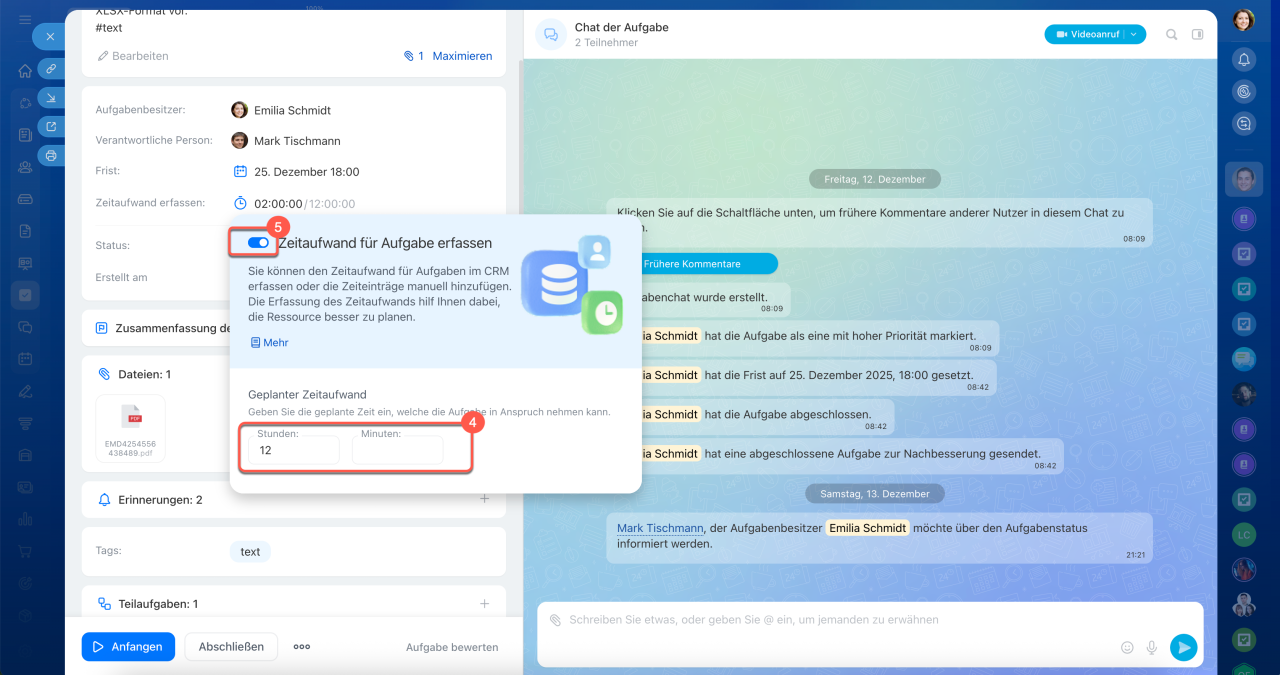Viewport: 1280px width, 675px height.
Task: Open the Videoanruf dropdown arrow
Action: click(x=1134, y=34)
